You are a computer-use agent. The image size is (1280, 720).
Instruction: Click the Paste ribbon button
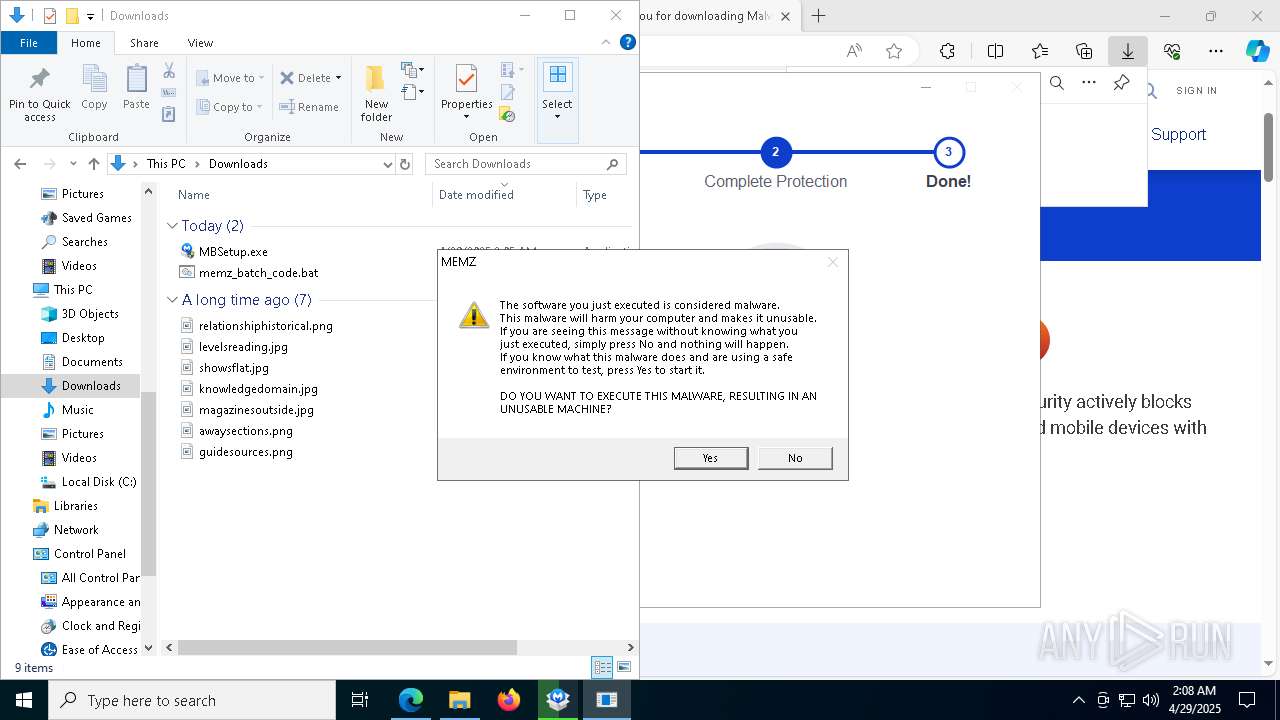tap(136, 87)
